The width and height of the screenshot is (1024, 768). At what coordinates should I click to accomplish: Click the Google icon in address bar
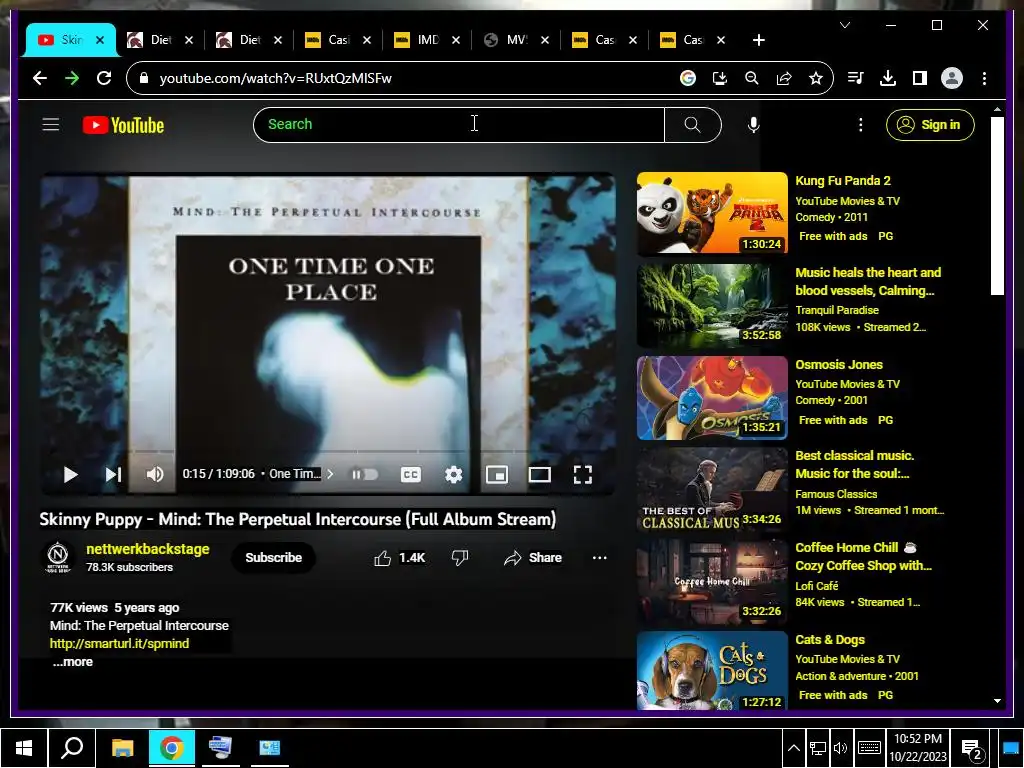pos(688,78)
